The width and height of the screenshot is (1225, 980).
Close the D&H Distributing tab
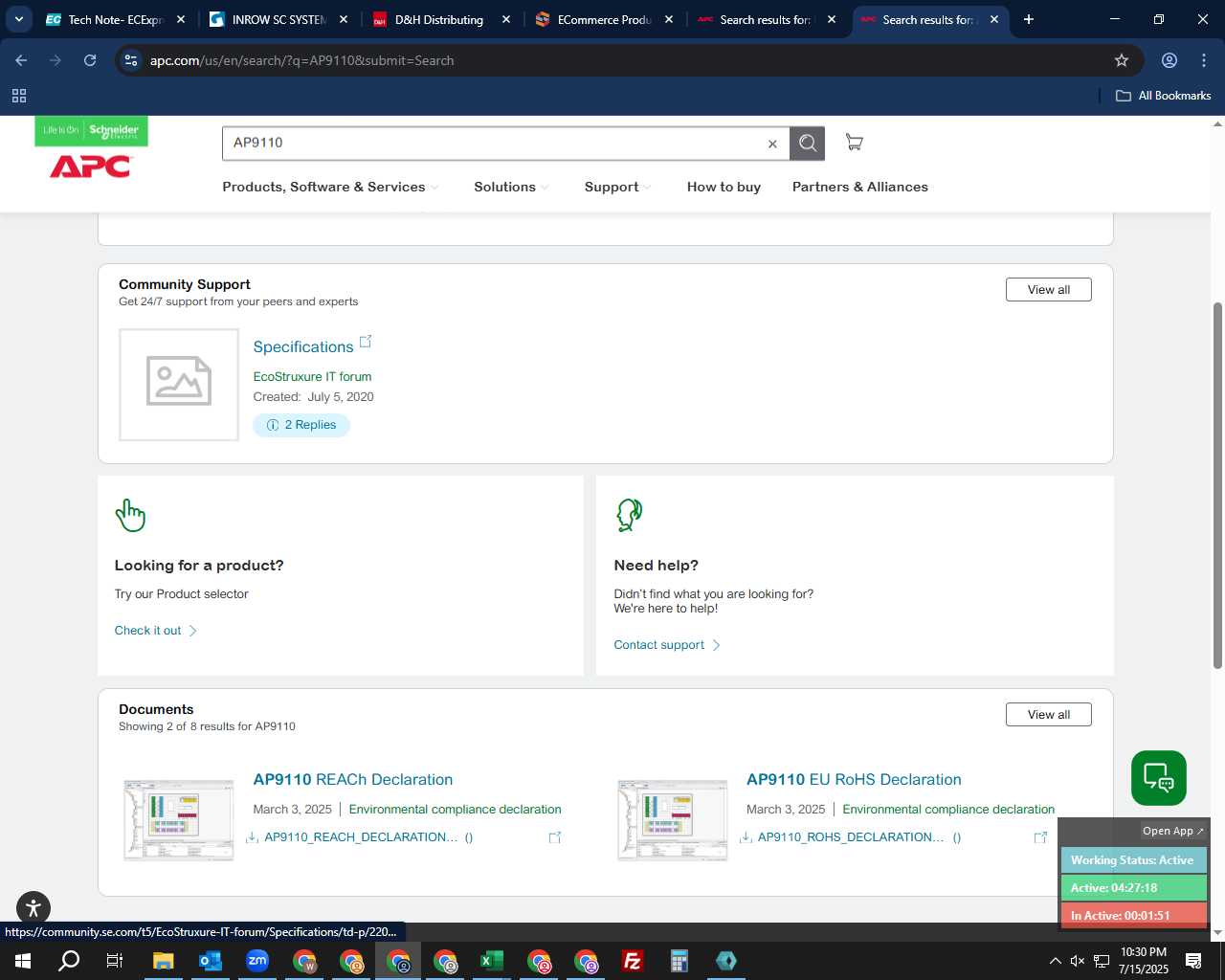click(x=506, y=19)
